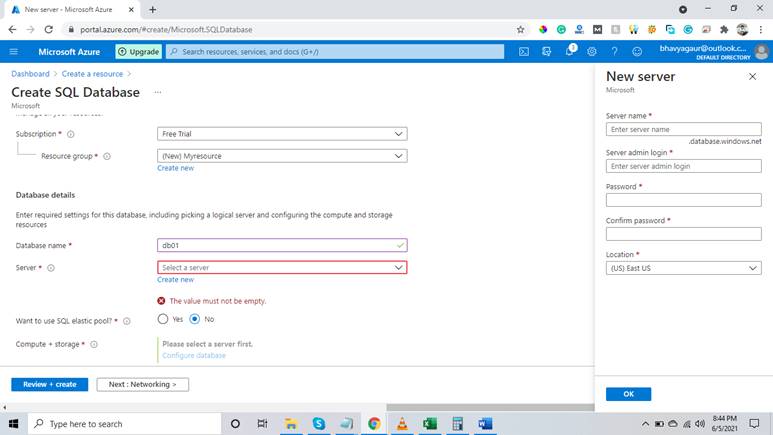Focus the Confirm password field
This screenshot has height=435, width=773.
(683, 234)
